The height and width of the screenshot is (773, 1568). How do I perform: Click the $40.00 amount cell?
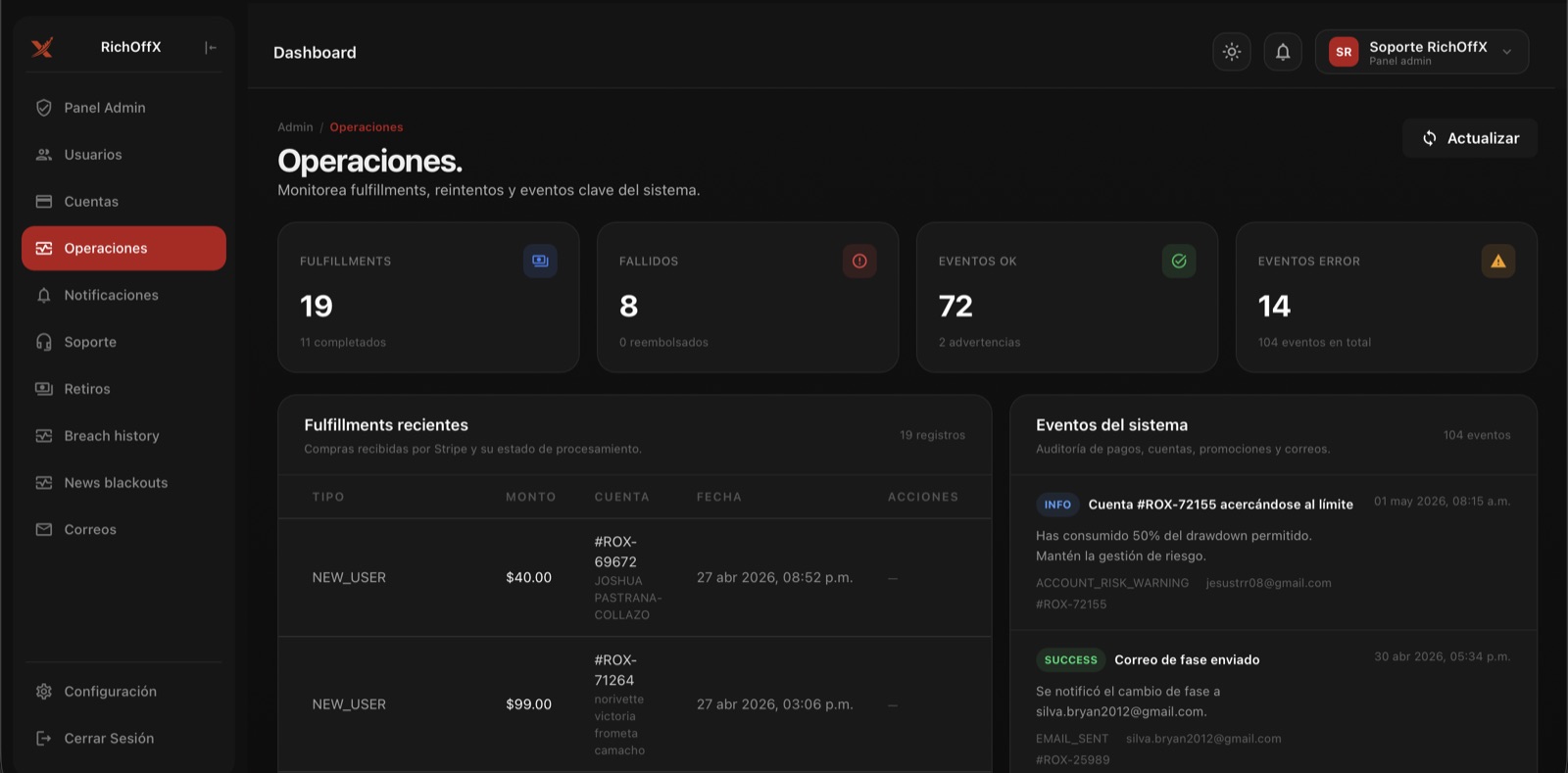coord(529,578)
